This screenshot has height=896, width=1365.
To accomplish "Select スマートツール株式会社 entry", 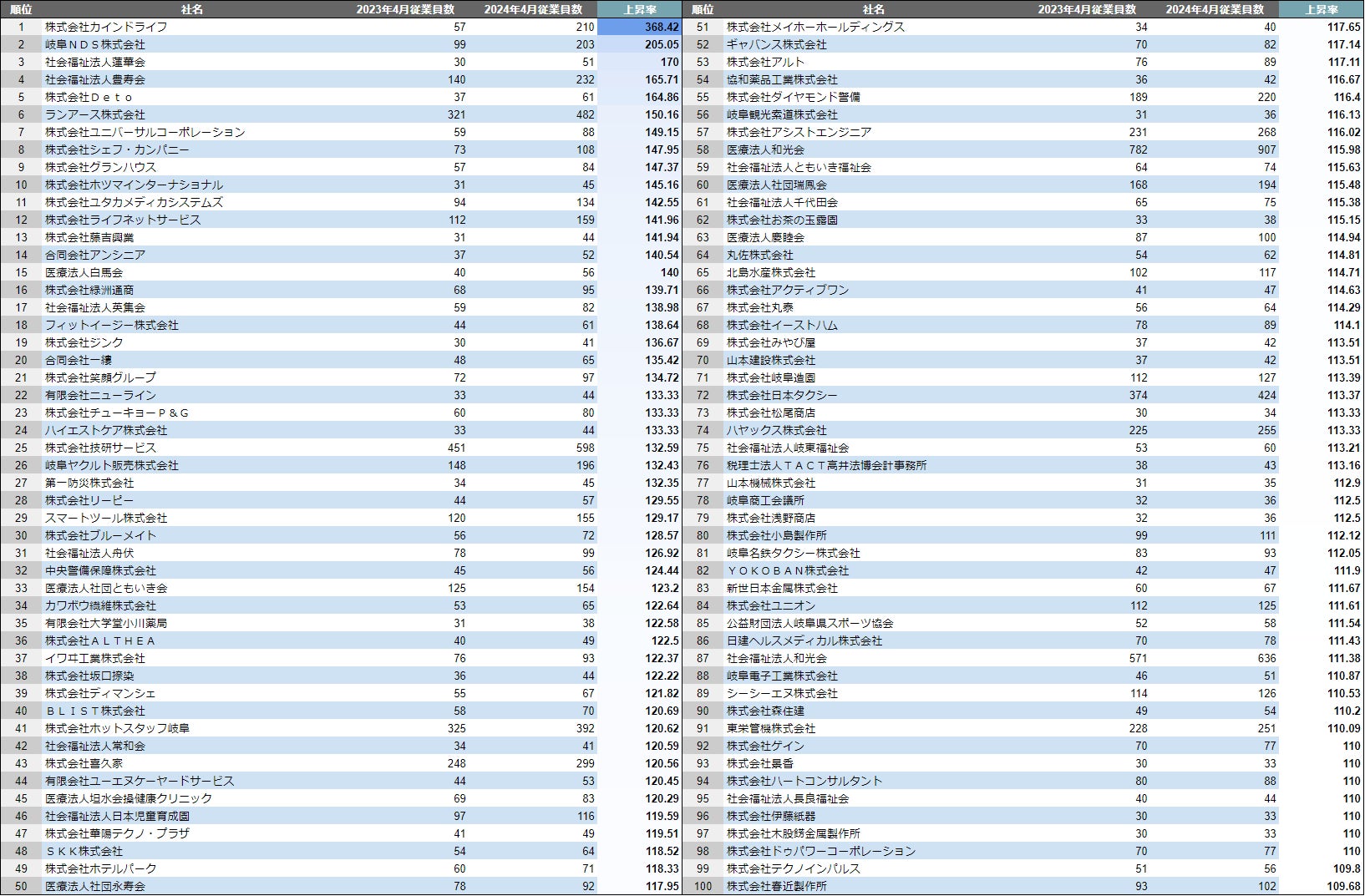I will tap(106, 518).
